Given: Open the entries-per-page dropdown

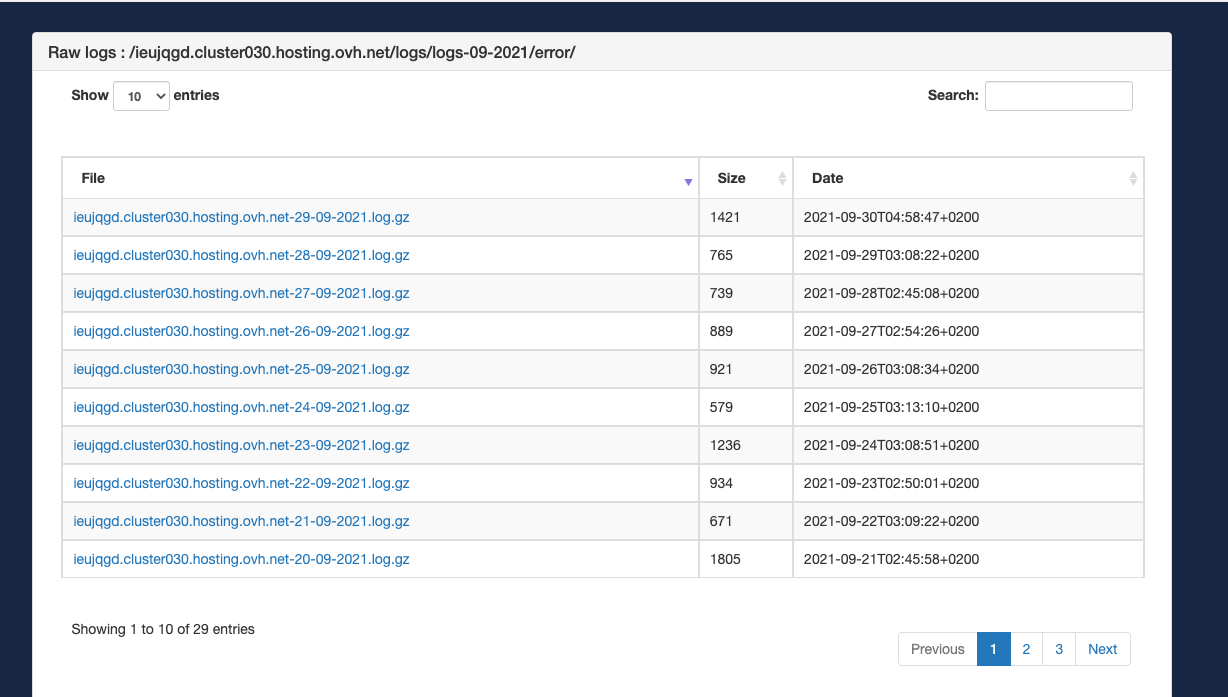Looking at the screenshot, I should coord(142,96).
